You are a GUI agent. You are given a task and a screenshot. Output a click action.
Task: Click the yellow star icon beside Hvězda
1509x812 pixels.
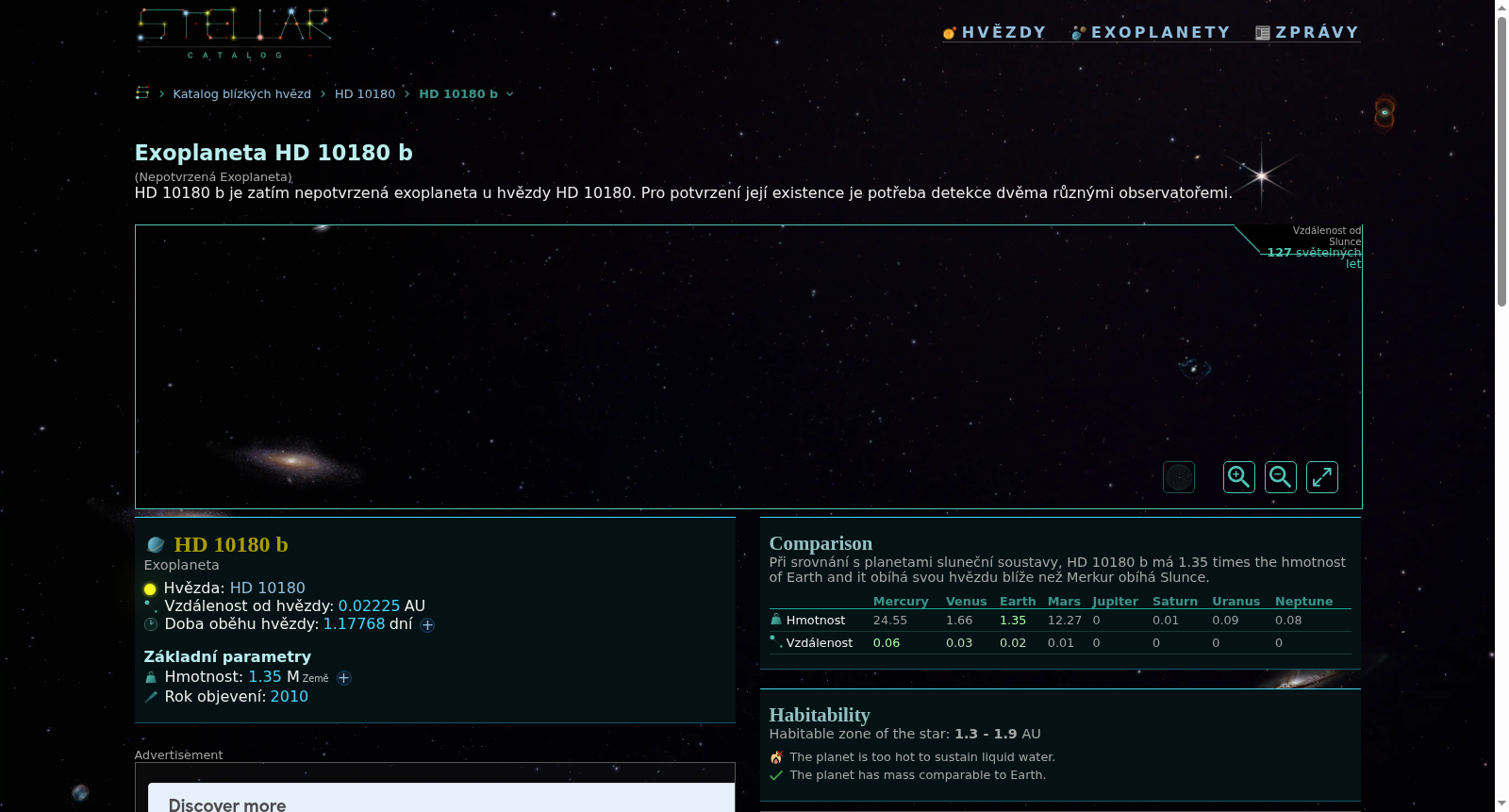(150, 589)
